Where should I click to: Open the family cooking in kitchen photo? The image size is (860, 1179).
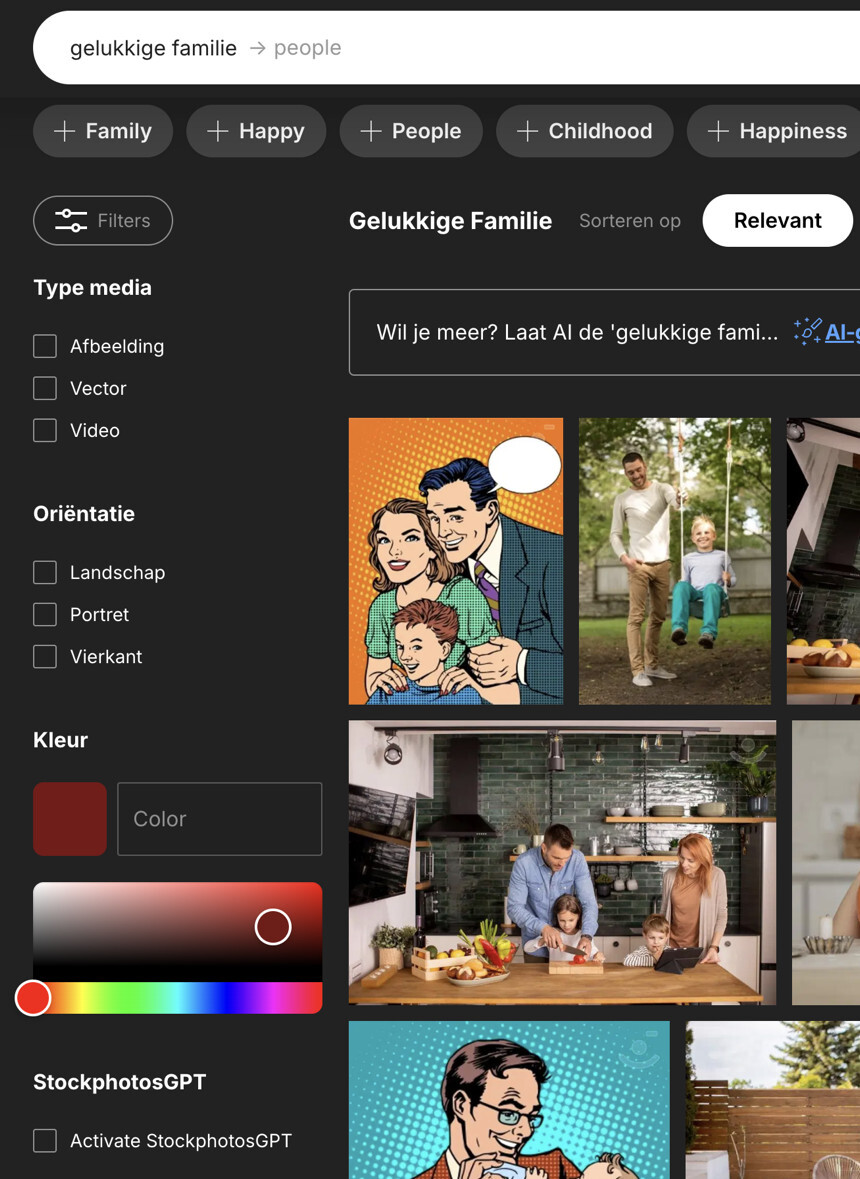(562, 862)
